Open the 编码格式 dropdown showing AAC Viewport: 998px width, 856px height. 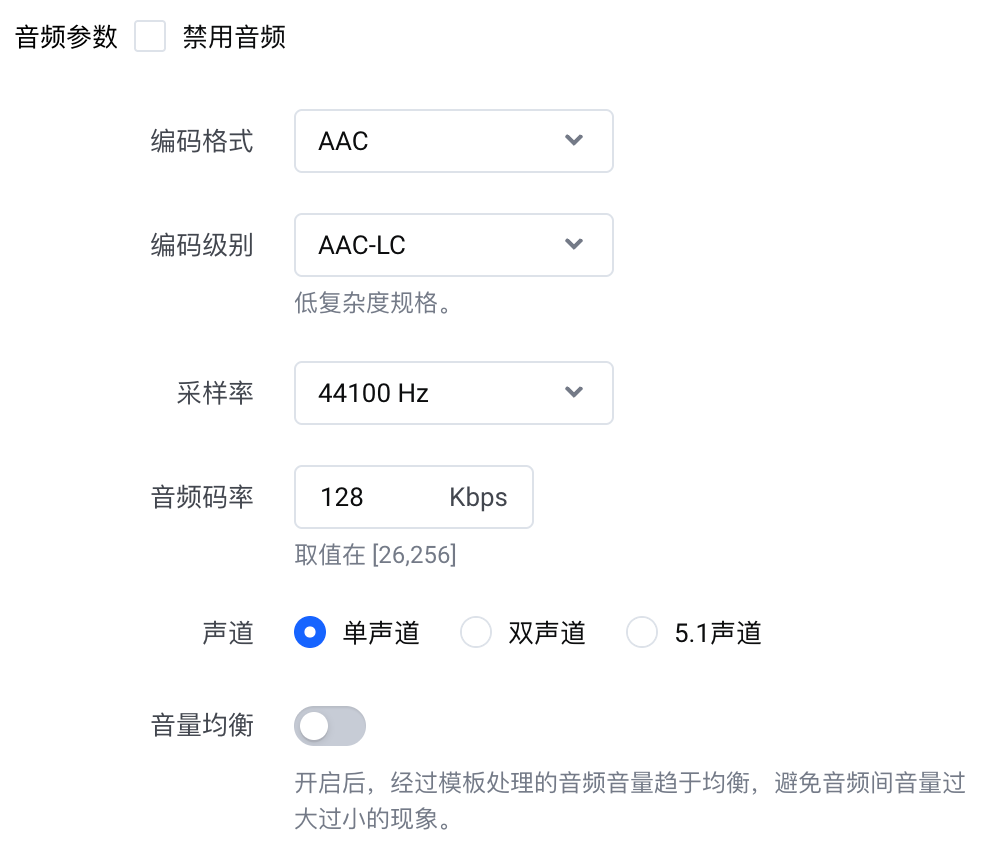coord(440,141)
